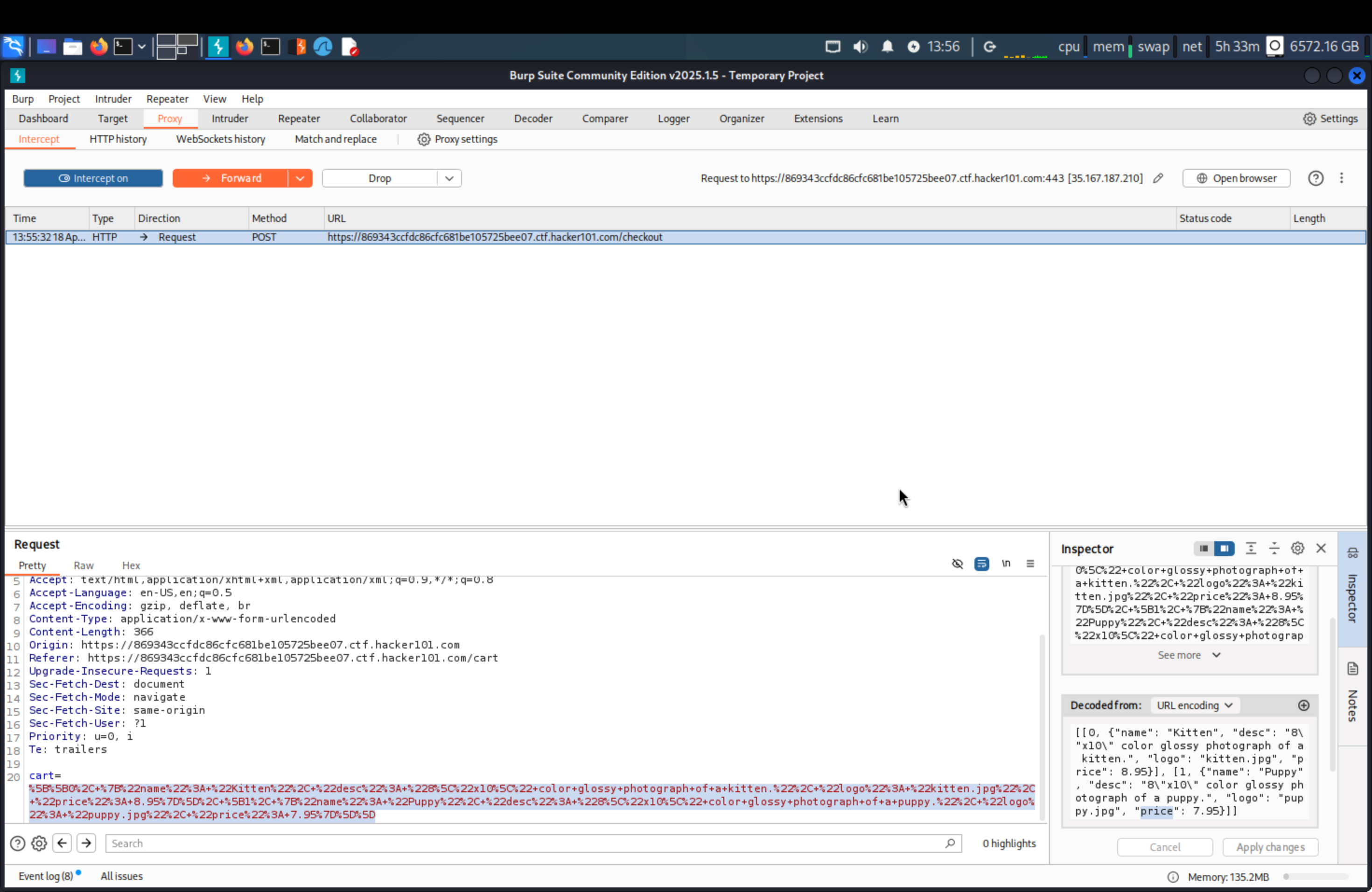This screenshot has width=1372, height=892.
Task: Switch to the Match and replace tab
Action: point(336,139)
